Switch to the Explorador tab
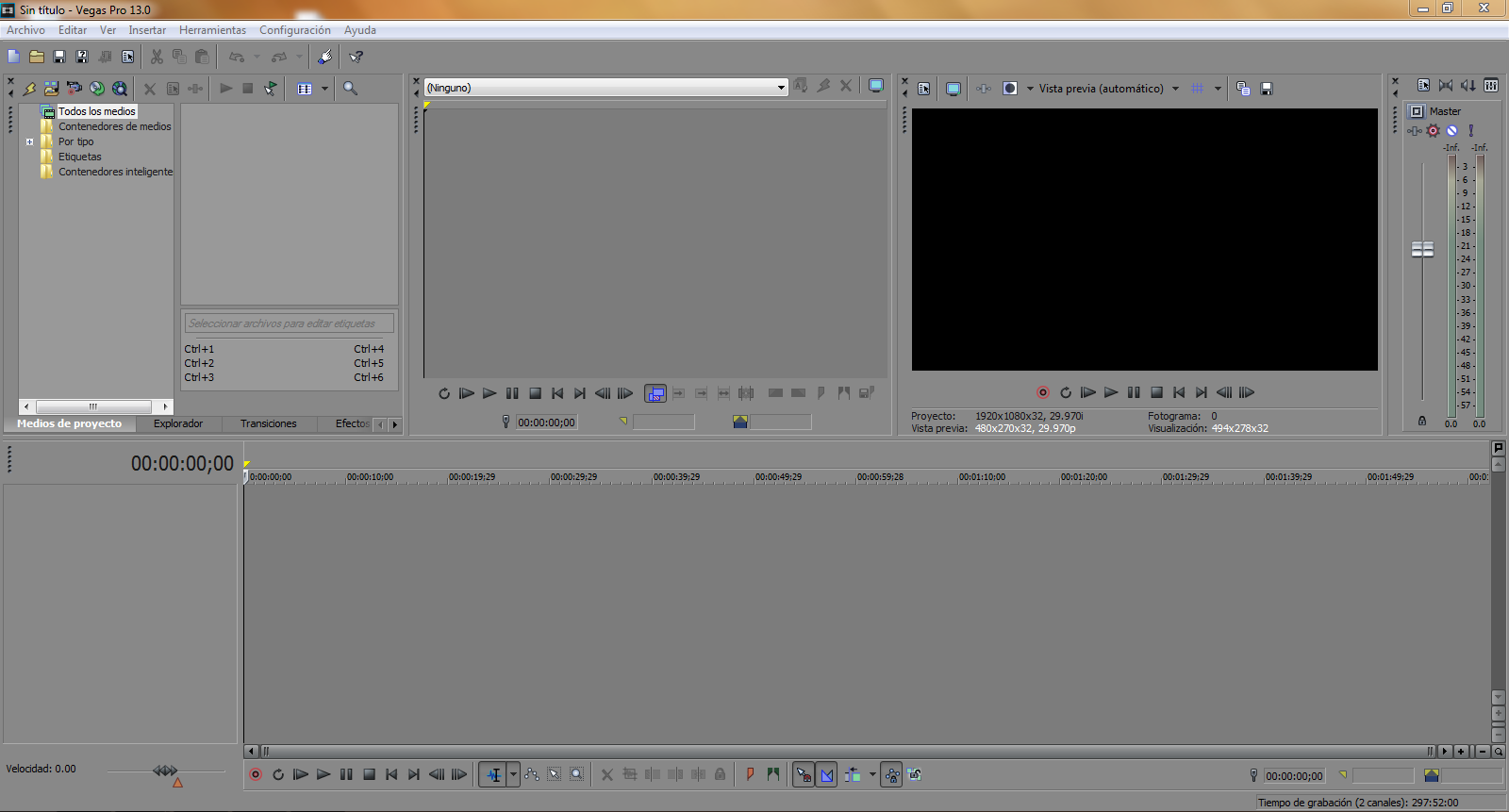Screen dimensions: 1509x812 pyautogui.click(x=178, y=423)
